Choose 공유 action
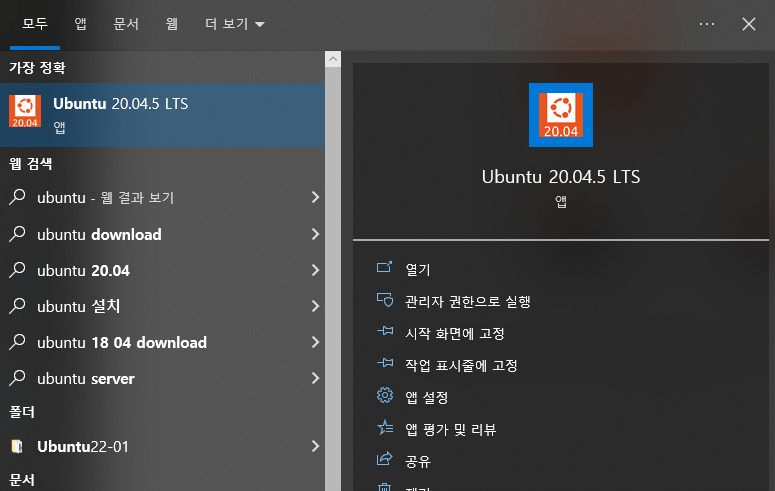Viewport: 775px width, 491px height. (418, 461)
